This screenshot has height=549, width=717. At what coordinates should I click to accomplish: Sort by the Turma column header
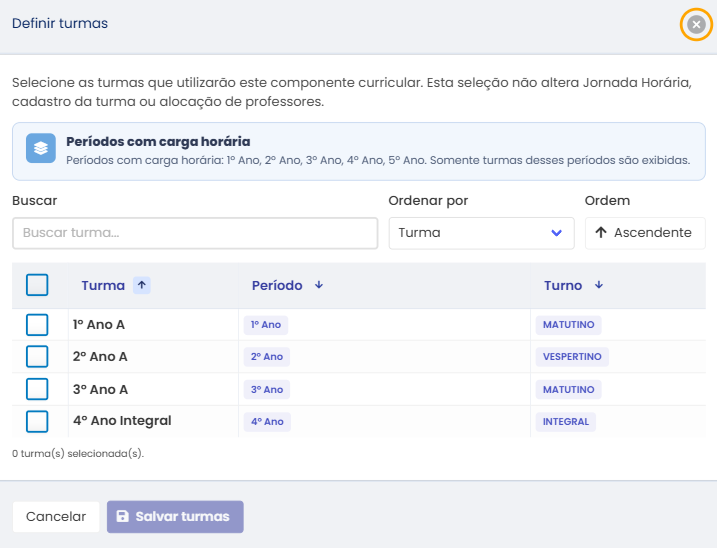(103, 286)
